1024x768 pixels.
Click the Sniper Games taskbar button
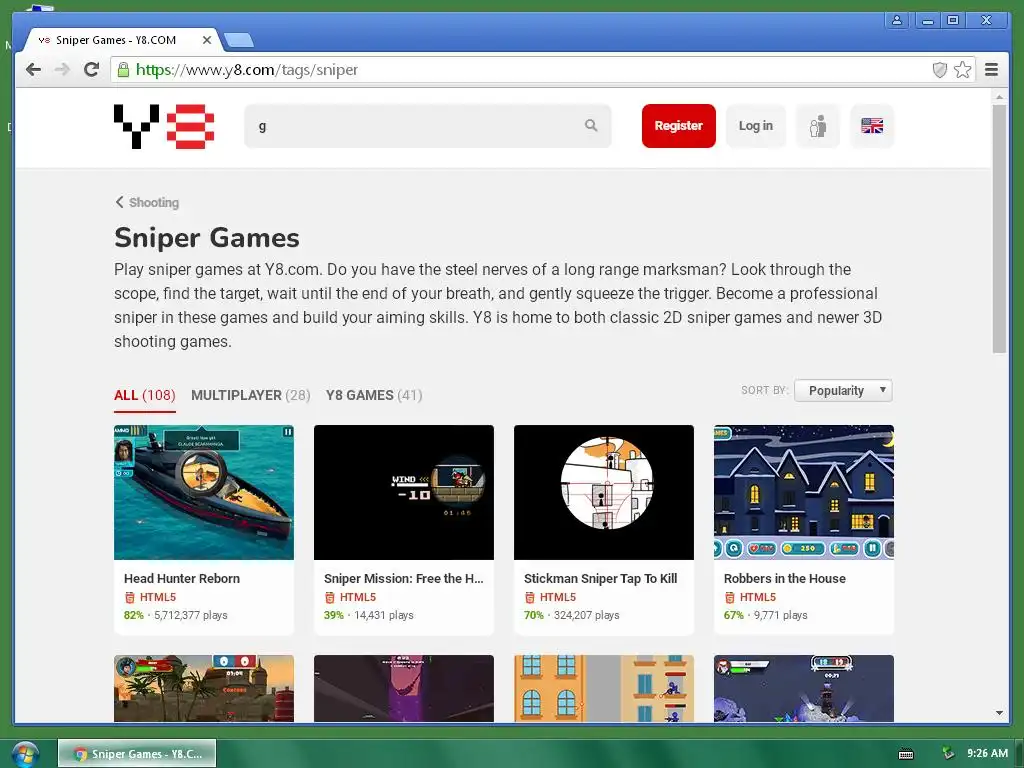click(x=137, y=754)
